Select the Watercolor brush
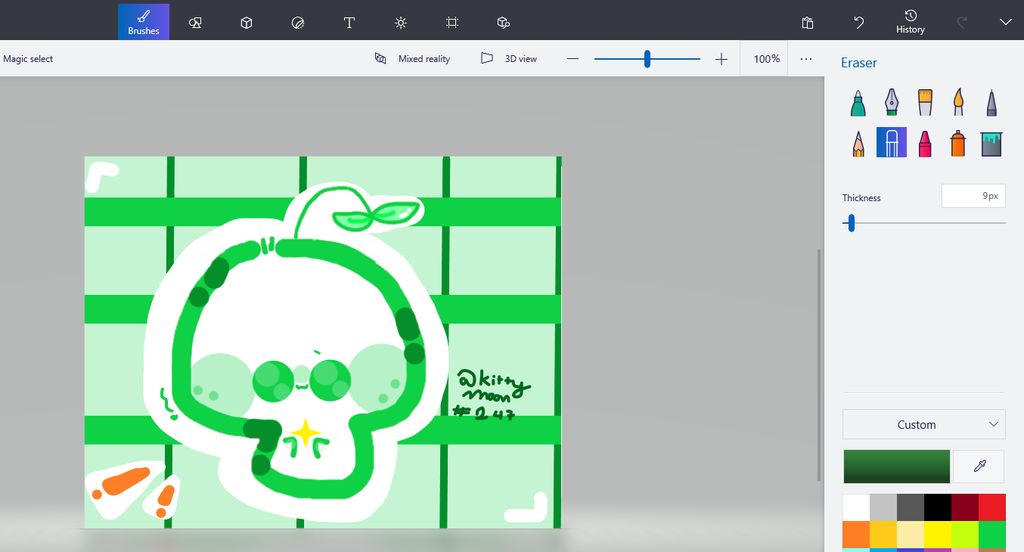The width and height of the screenshot is (1024, 552). click(958, 103)
